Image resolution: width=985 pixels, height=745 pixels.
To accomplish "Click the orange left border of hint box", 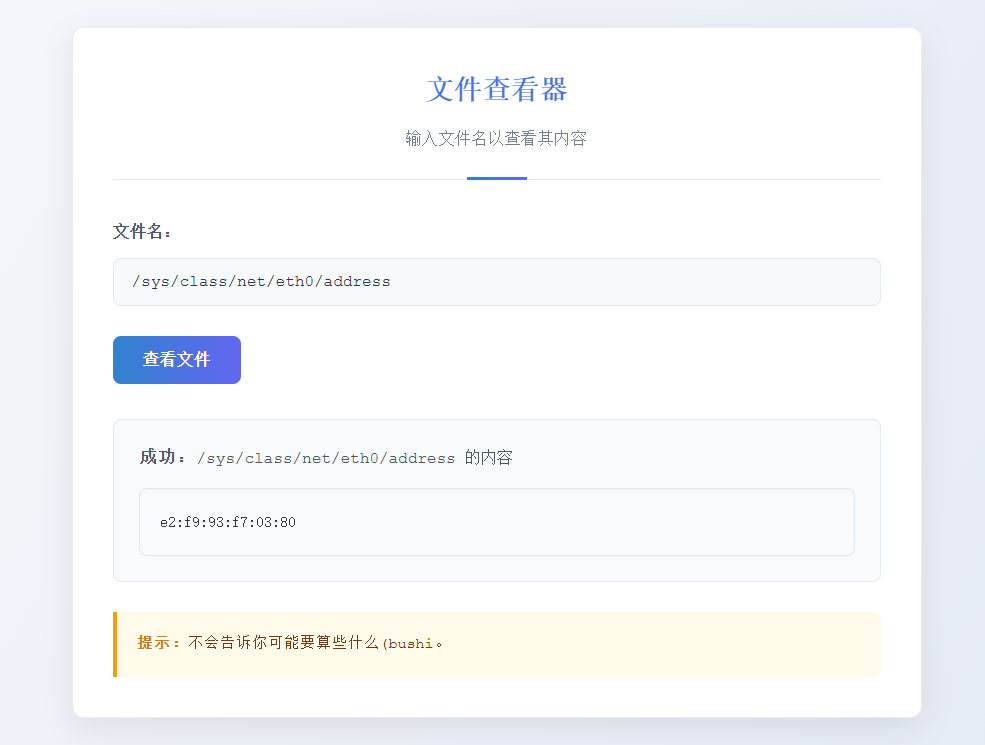I will pyautogui.click(x=115, y=644).
